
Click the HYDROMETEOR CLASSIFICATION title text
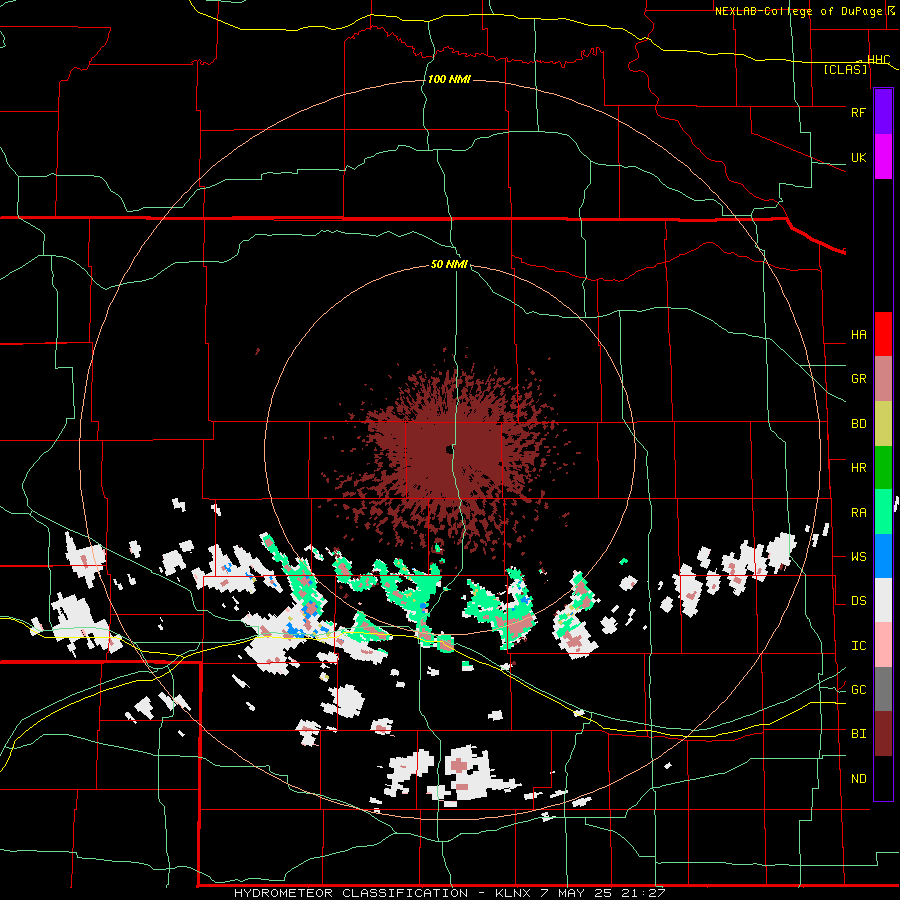(351, 893)
